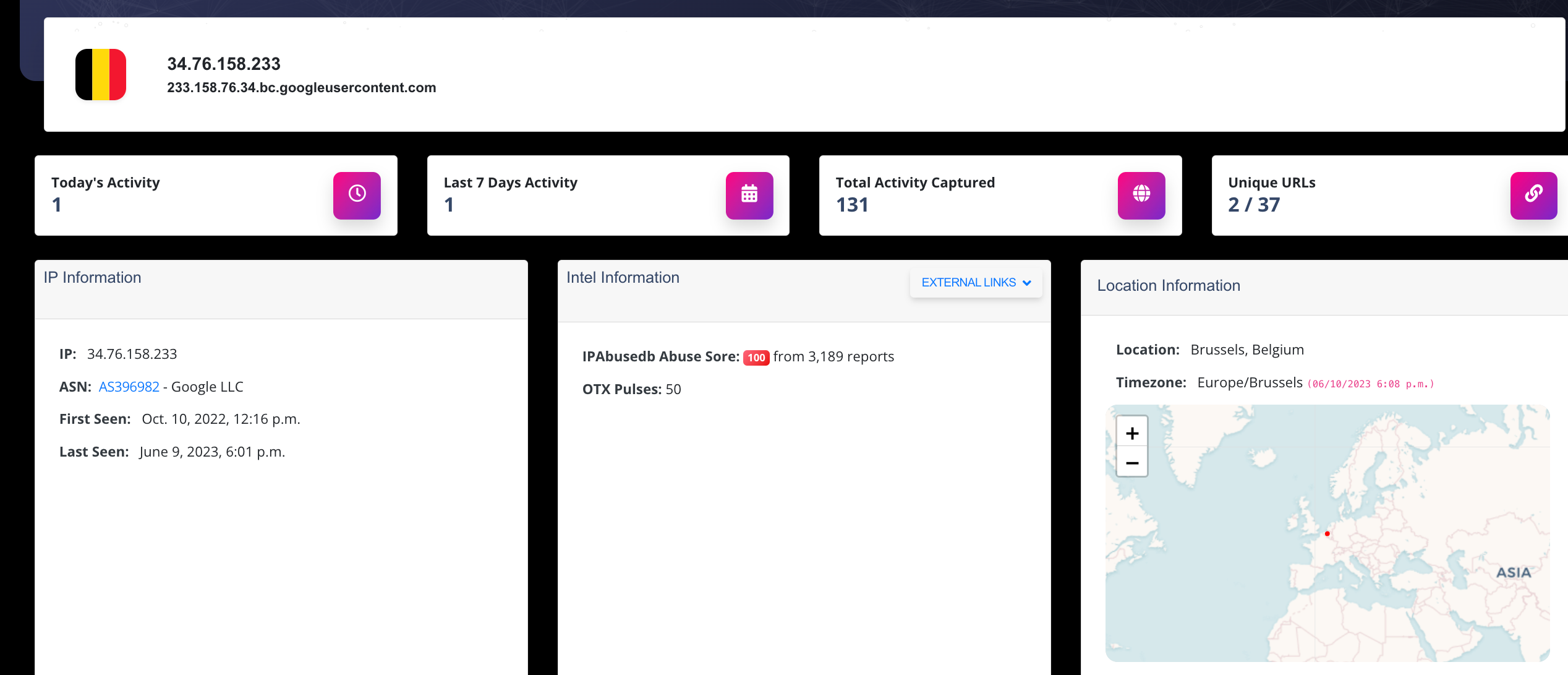Click the Belgium flag icon
Screen dimensions: 1568x675
click(x=101, y=75)
